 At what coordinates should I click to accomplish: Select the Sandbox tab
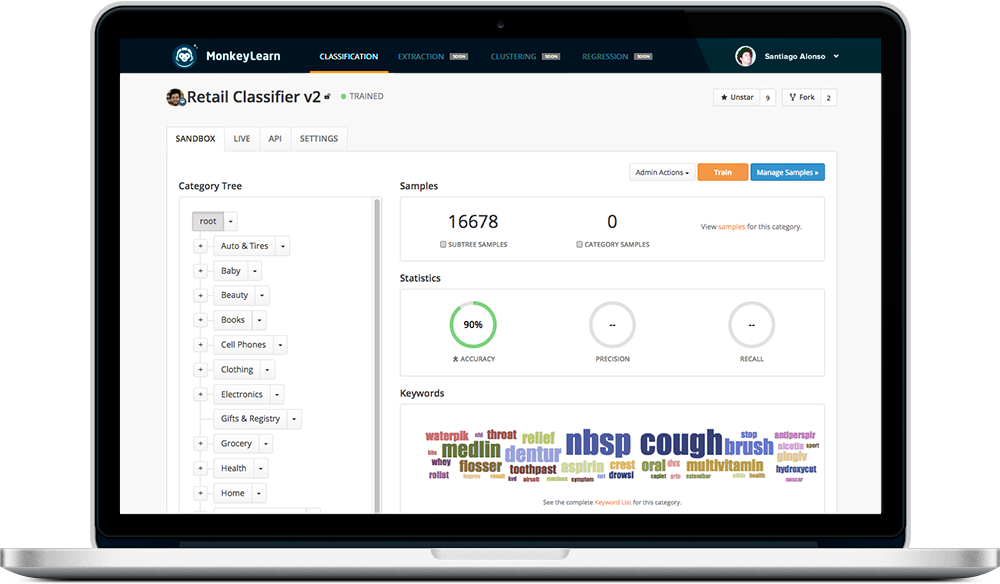[x=195, y=139]
